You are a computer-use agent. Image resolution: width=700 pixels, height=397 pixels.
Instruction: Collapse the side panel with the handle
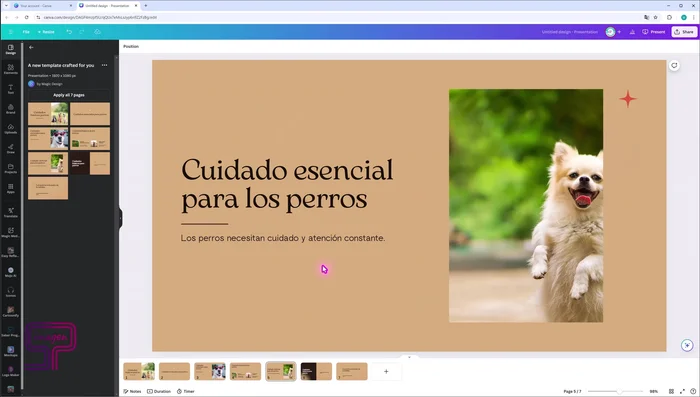point(120,218)
